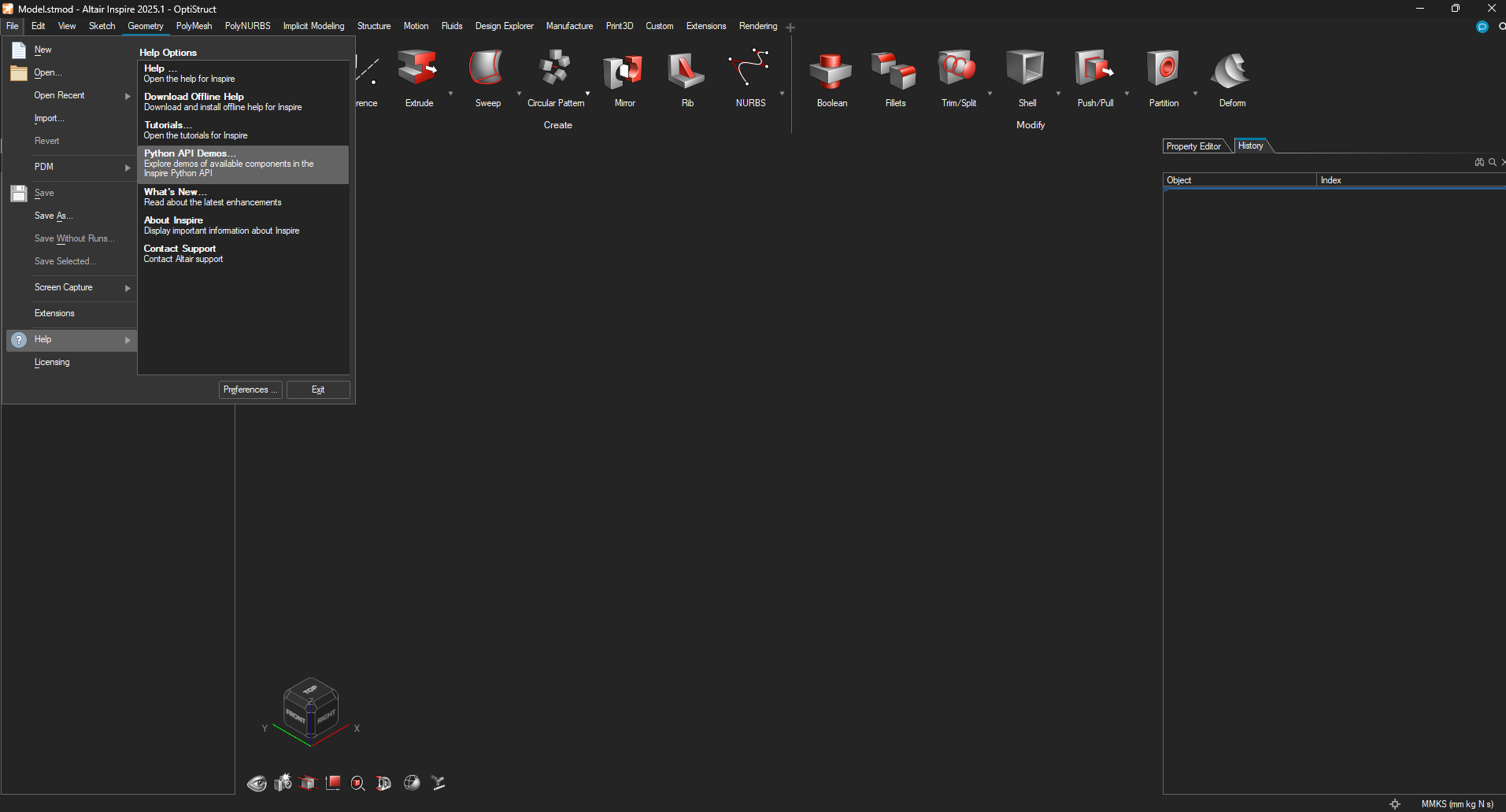Open the Trim/Split tool
Viewport: 1506px width, 812px height.
[957, 69]
